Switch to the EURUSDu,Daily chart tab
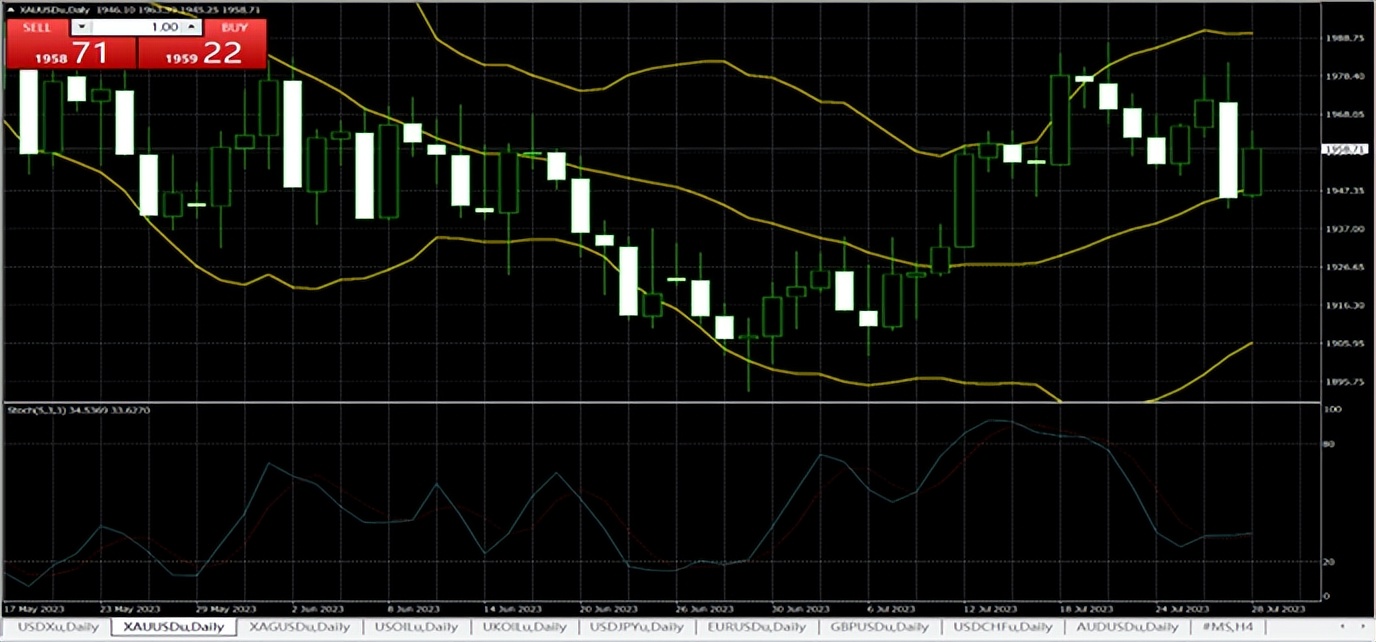 [x=756, y=627]
